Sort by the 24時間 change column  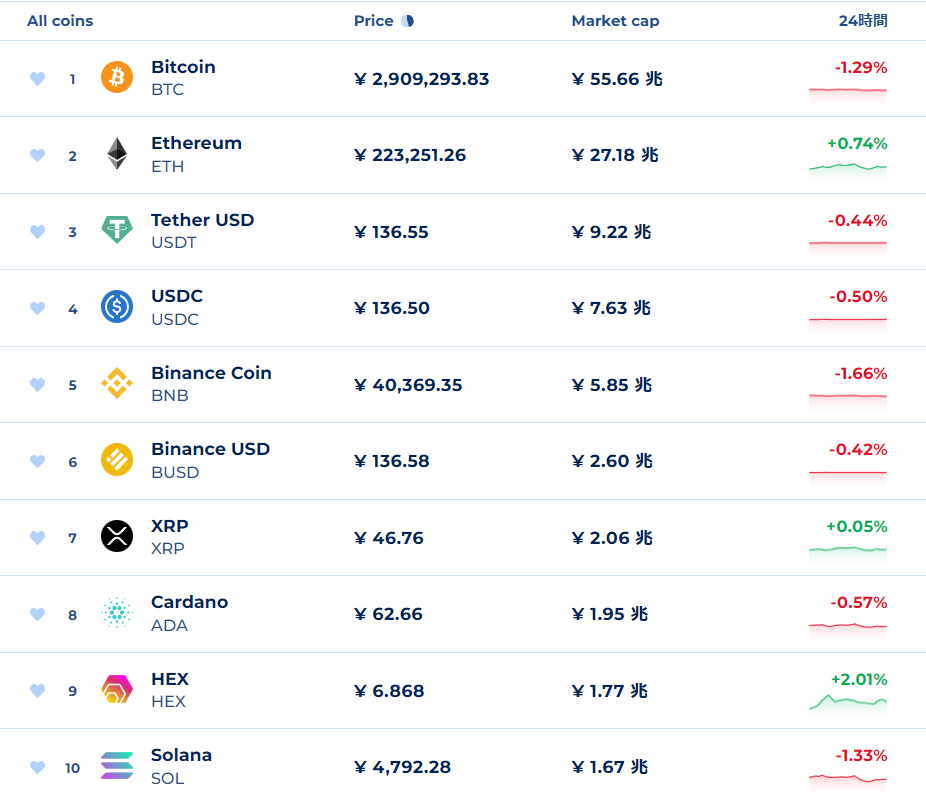coord(862,21)
